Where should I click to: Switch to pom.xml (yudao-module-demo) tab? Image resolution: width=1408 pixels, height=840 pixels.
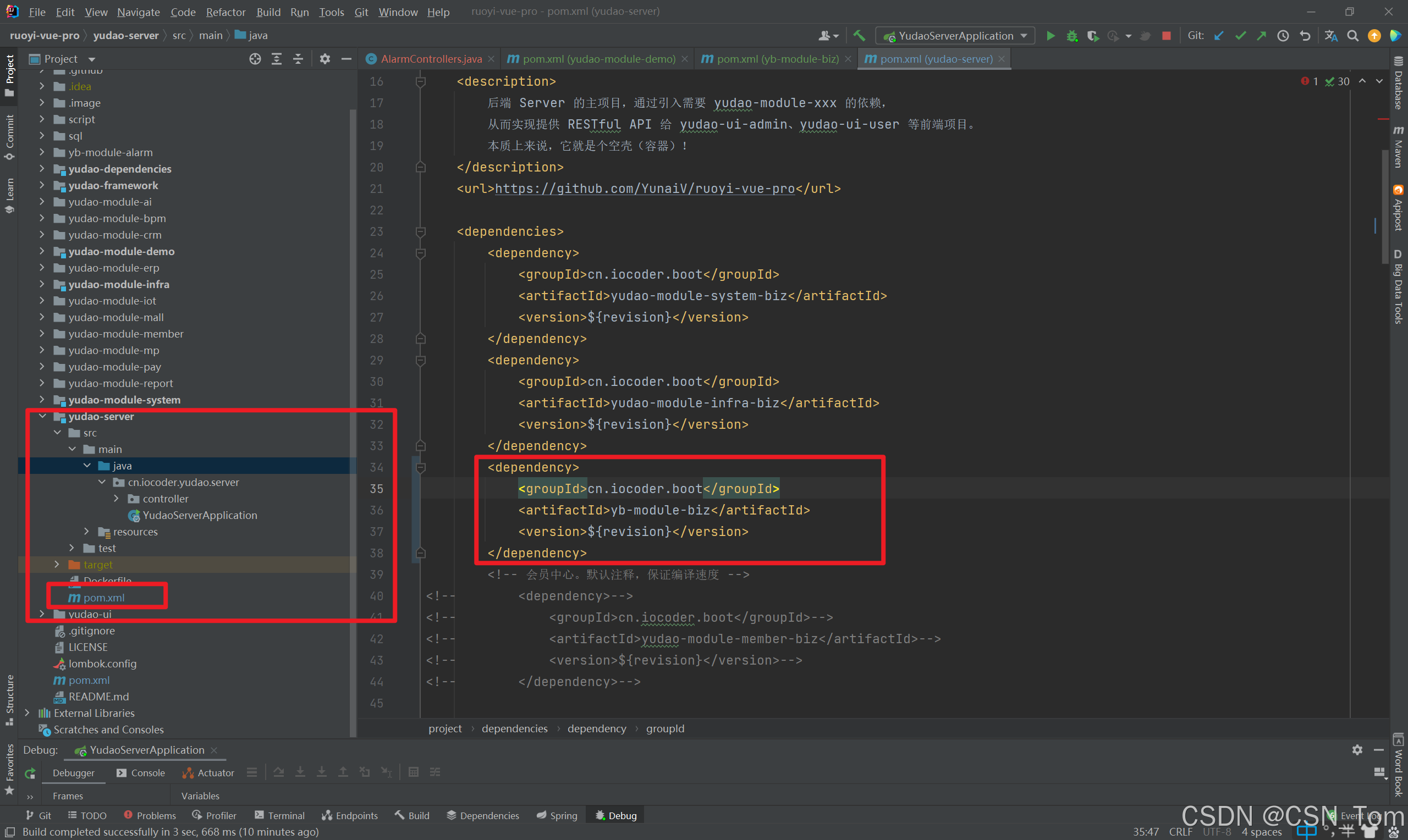point(598,59)
